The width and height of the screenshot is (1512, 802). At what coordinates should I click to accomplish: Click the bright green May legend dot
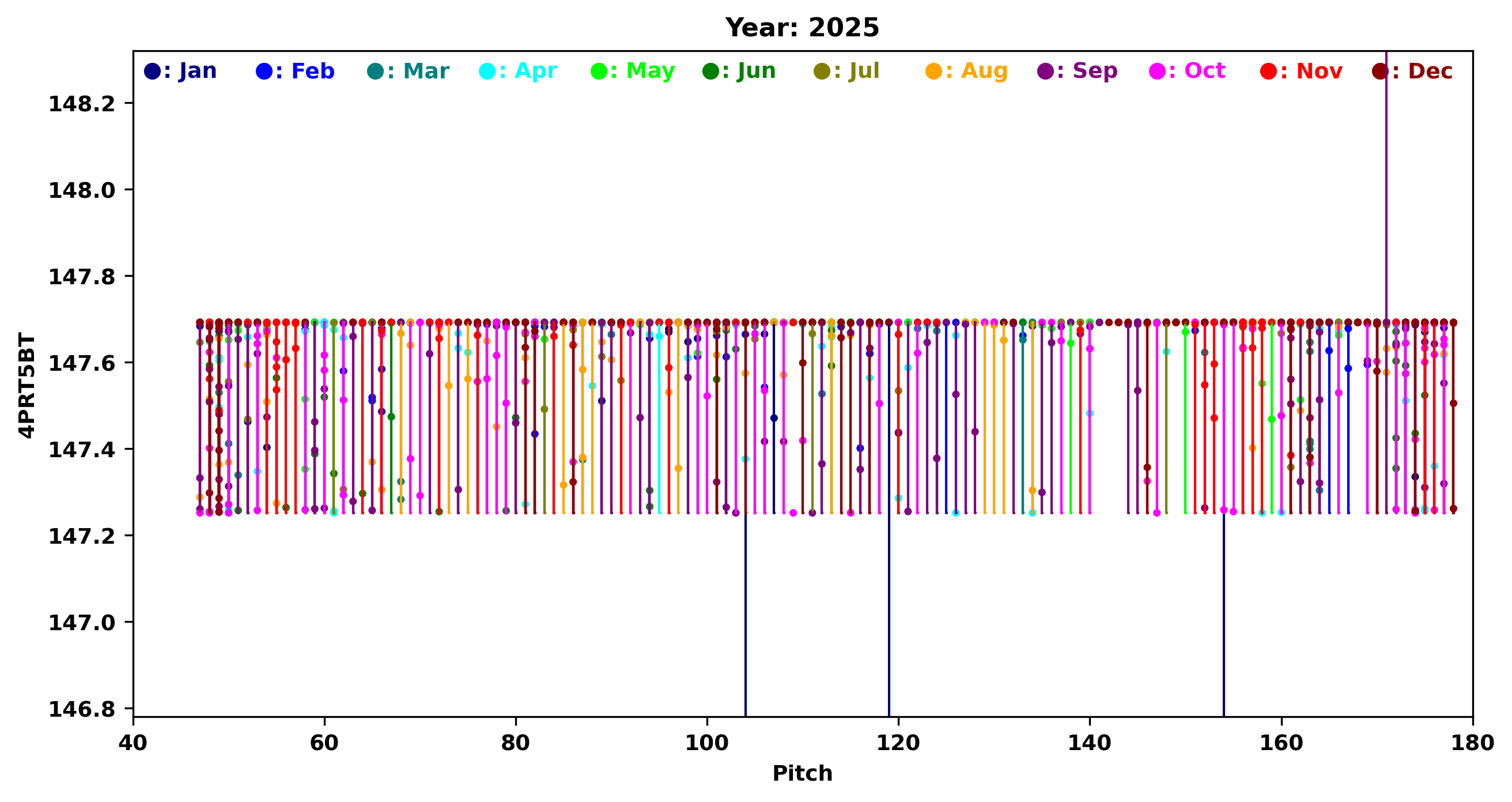[x=599, y=71]
